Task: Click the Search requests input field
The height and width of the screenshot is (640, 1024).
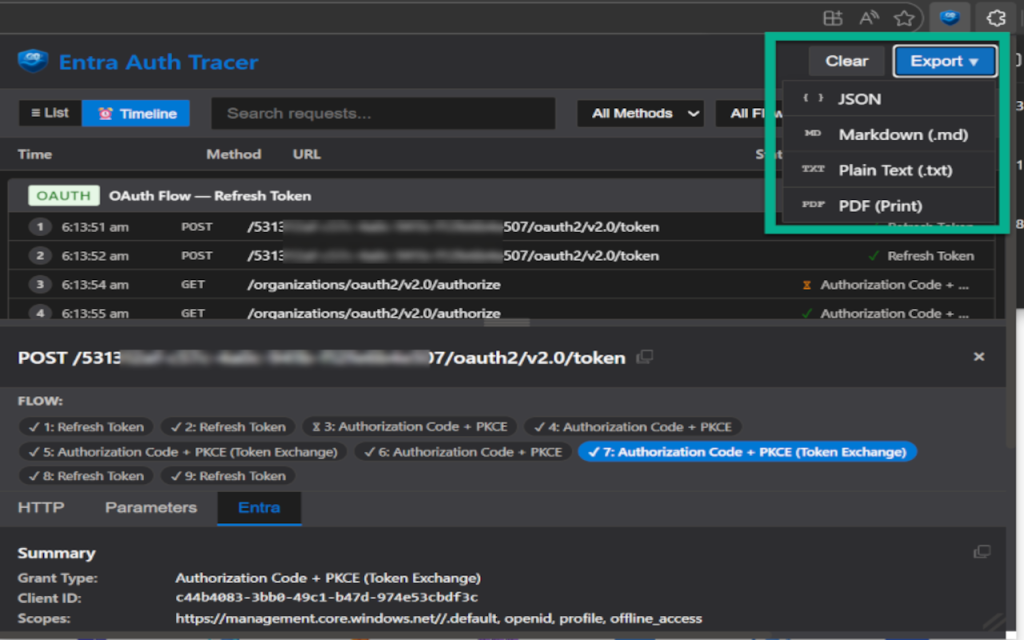Action: tap(383, 114)
